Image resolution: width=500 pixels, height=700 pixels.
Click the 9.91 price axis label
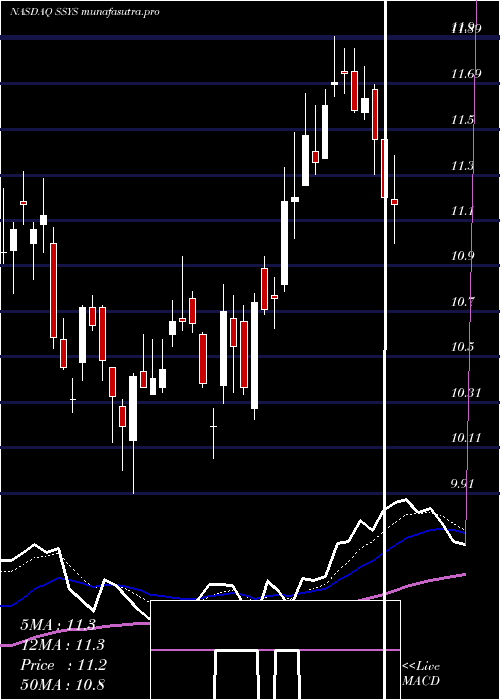pyautogui.click(x=463, y=484)
